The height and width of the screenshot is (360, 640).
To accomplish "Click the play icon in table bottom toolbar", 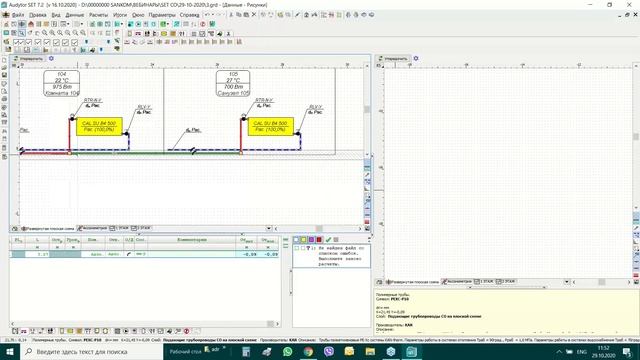I will point(126,331).
